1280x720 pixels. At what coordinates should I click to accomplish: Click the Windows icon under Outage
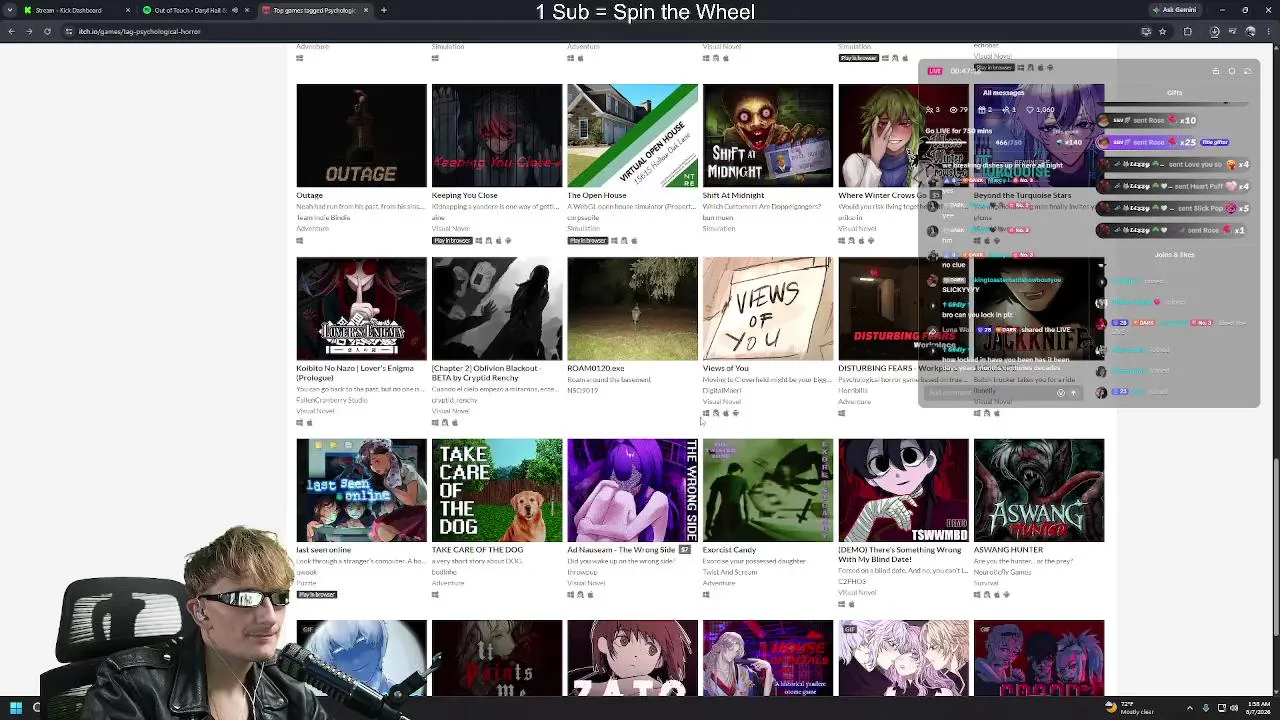coord(299,240)
